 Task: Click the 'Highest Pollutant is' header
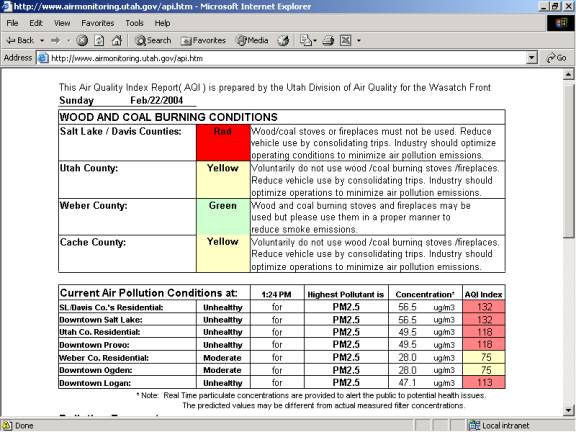click(x=345, y=295)
